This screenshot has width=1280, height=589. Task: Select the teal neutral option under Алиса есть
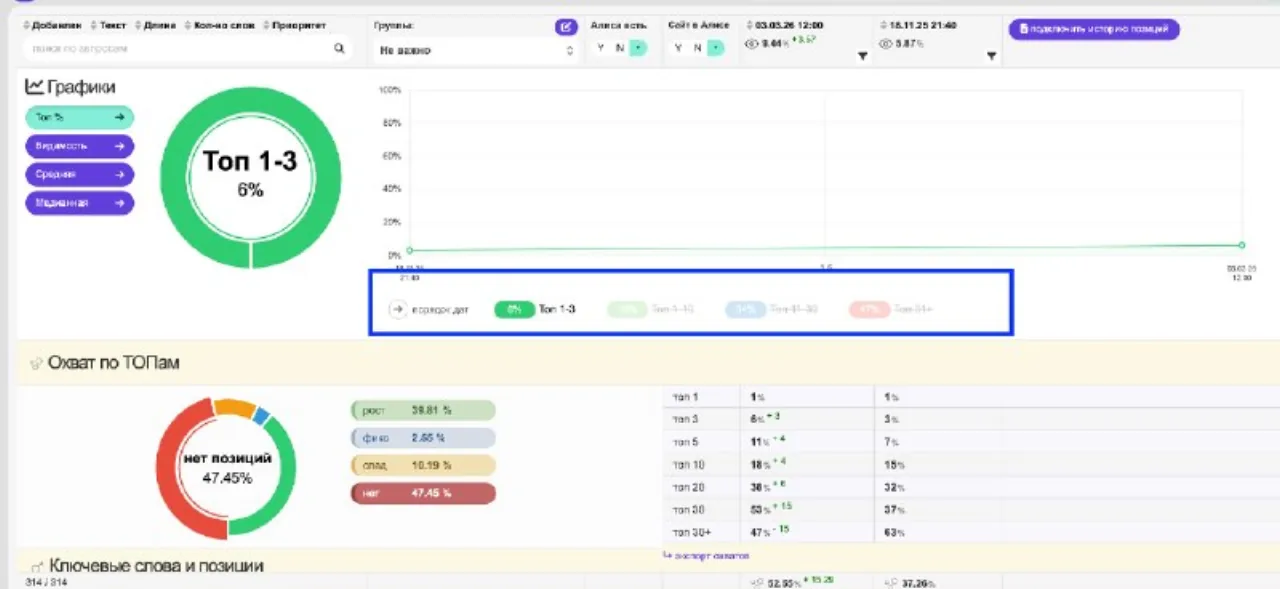638,48
